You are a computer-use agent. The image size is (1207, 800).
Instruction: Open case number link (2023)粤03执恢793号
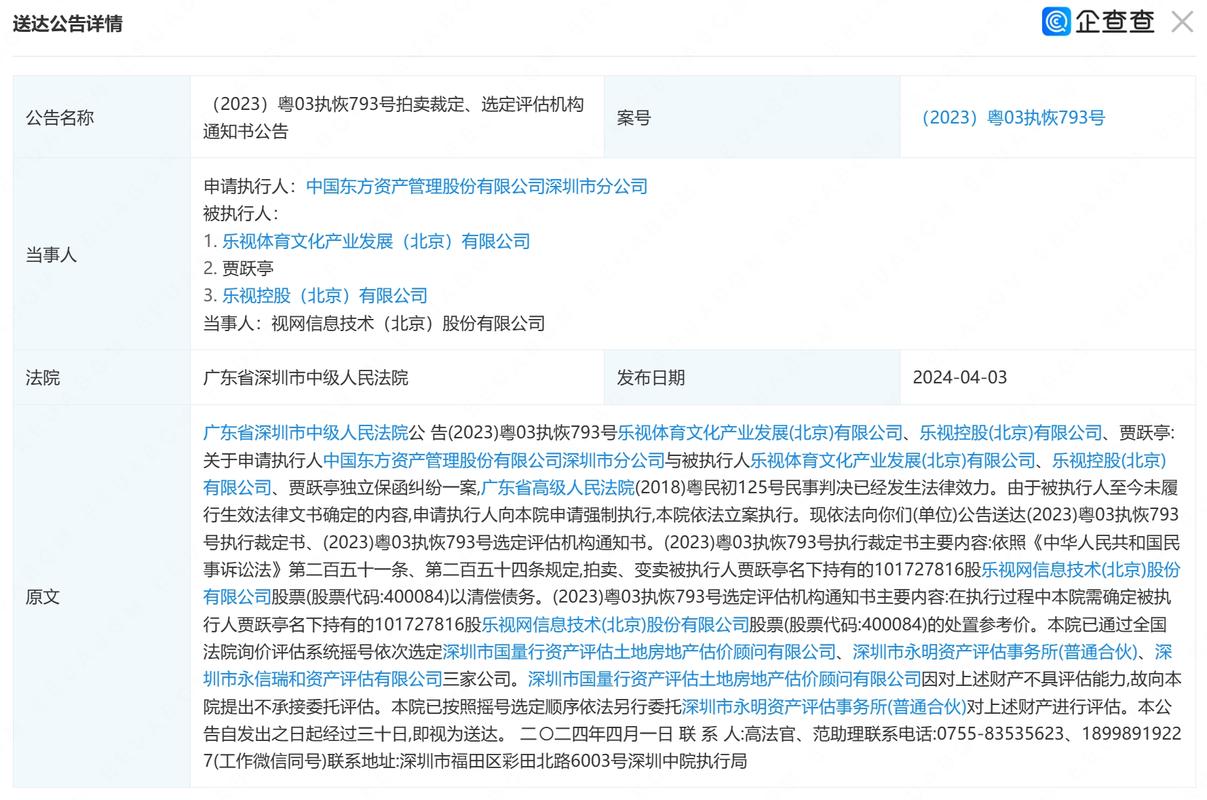click(x=1012, y=117)
